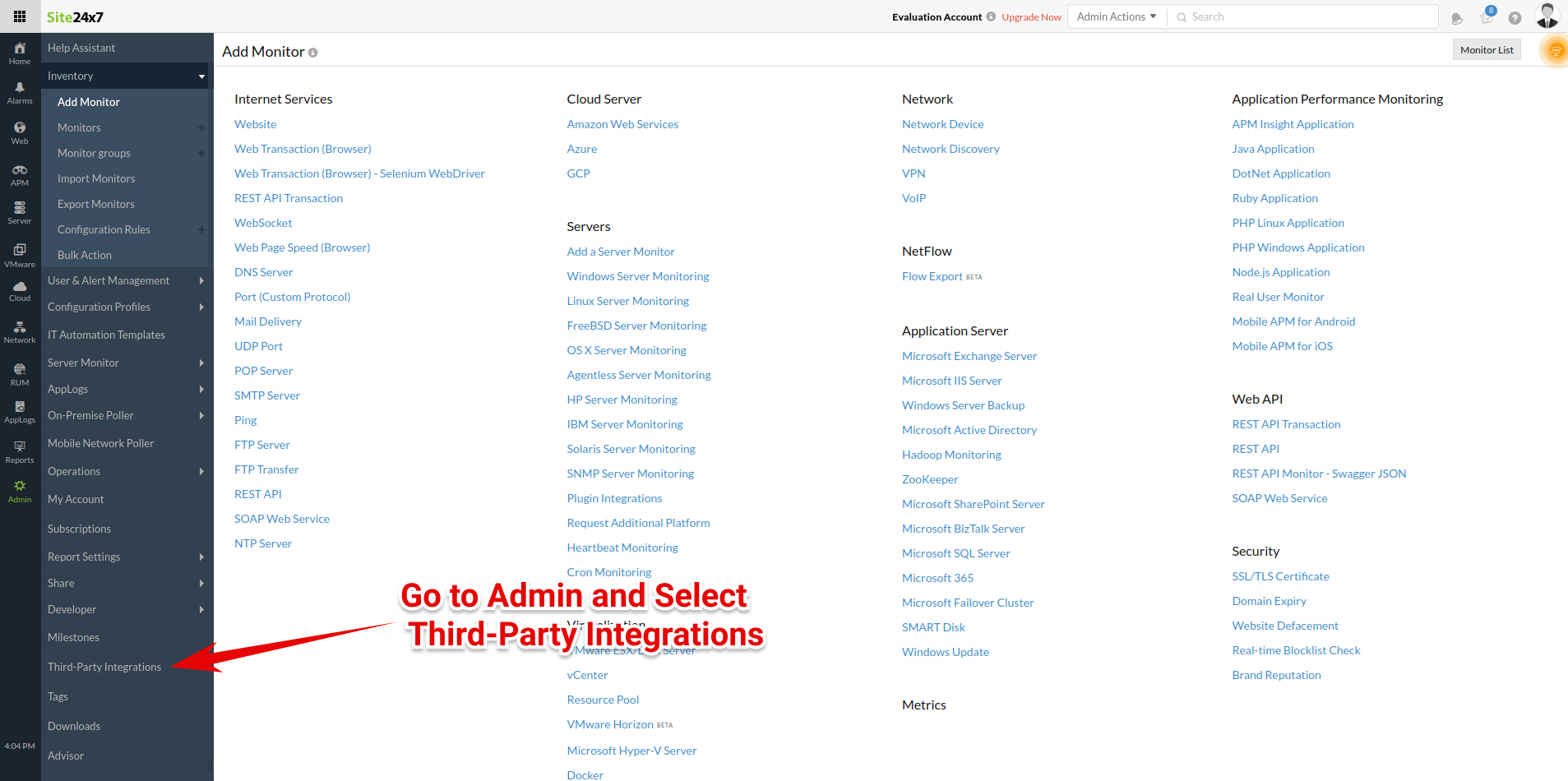
Task: Click the Upgrade Now link
Action: (x=1031, y=17)
